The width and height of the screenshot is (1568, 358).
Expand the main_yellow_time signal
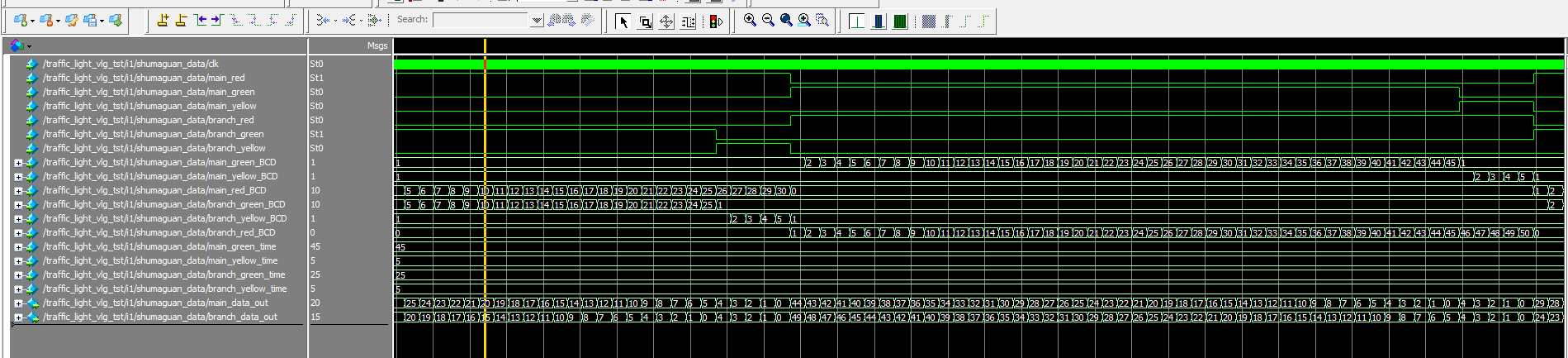(x=18, y=261)
